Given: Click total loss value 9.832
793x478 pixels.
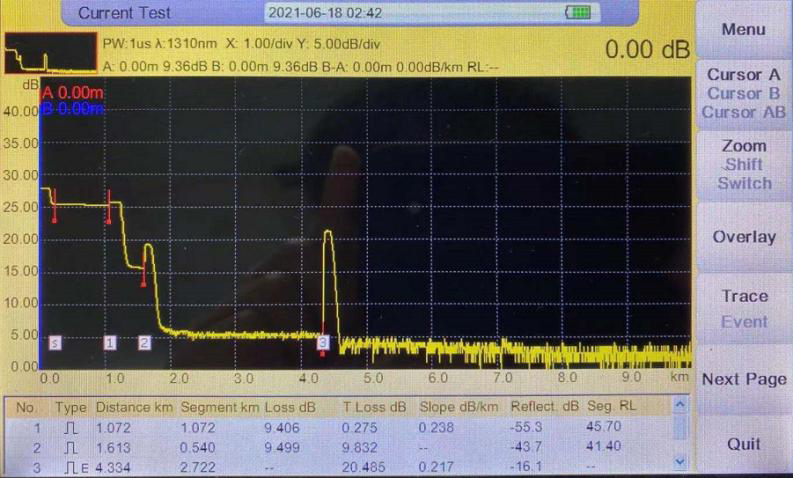Looking at the screenshot, I should point(360,448).
